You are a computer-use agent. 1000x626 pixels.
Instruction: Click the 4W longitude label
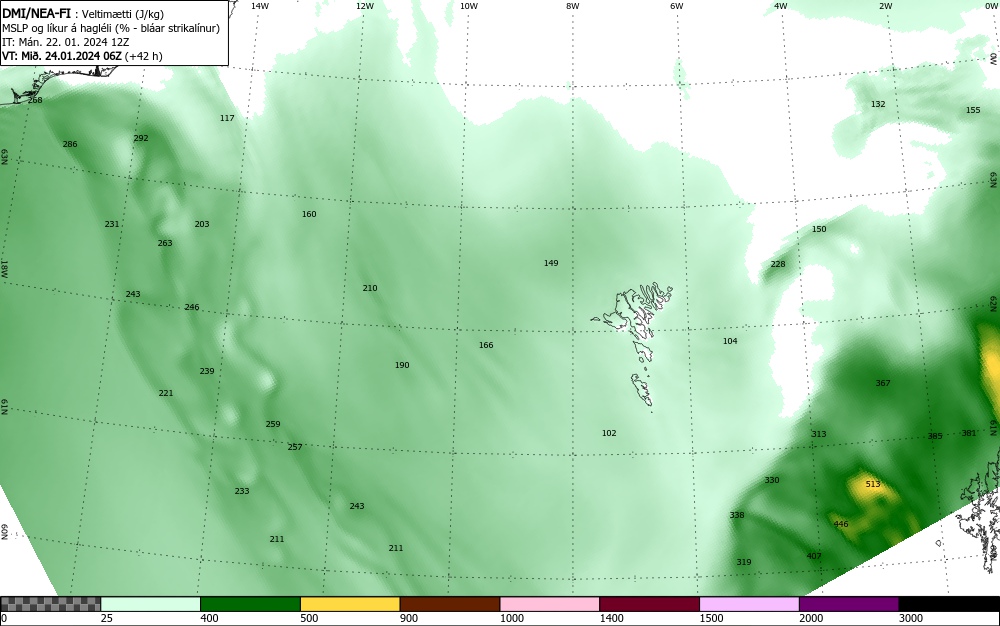(x=781, y=6)
